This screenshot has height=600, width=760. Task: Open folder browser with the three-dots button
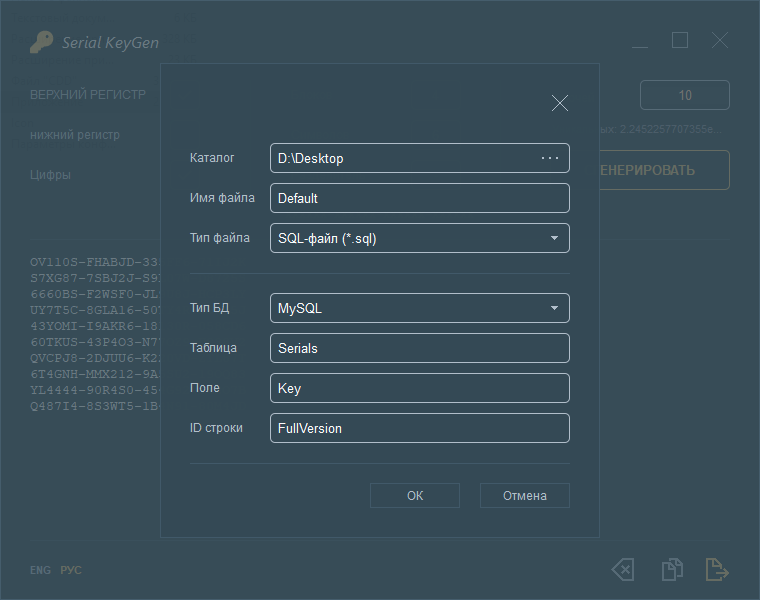tap(550, 158)
